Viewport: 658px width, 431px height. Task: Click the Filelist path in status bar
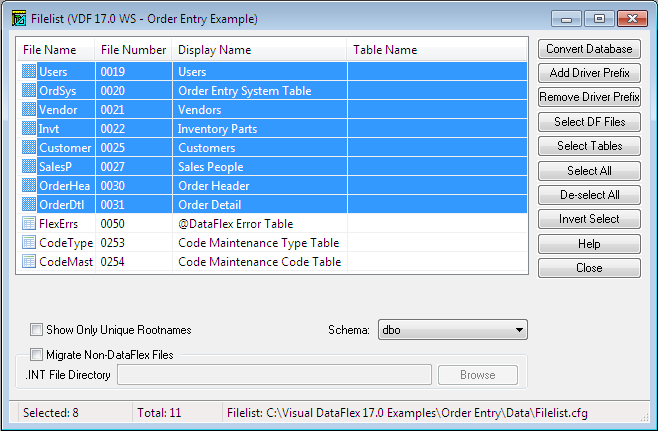(x=407, y=413)
